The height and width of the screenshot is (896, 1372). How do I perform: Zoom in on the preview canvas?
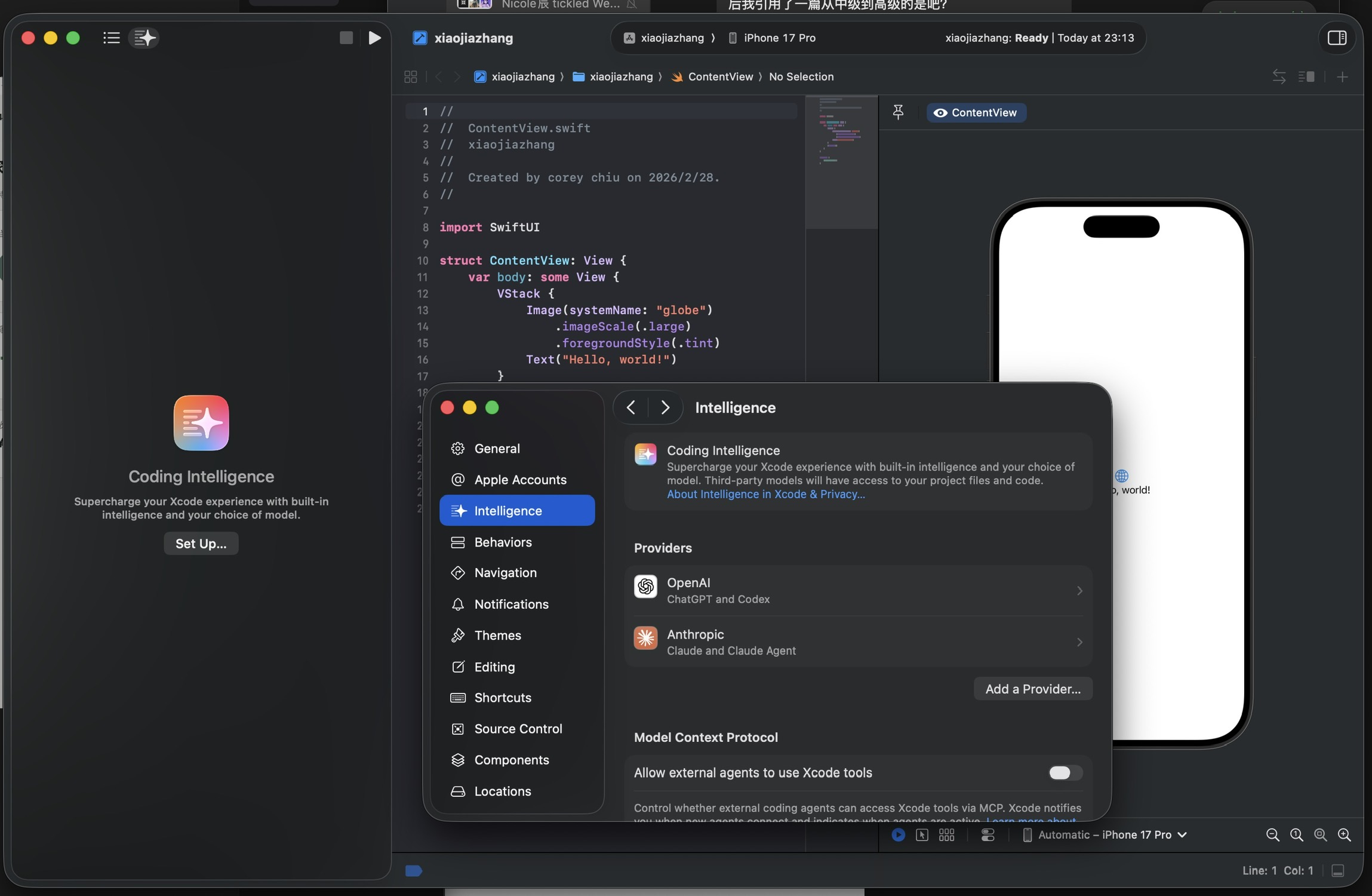click(1345, 835)
